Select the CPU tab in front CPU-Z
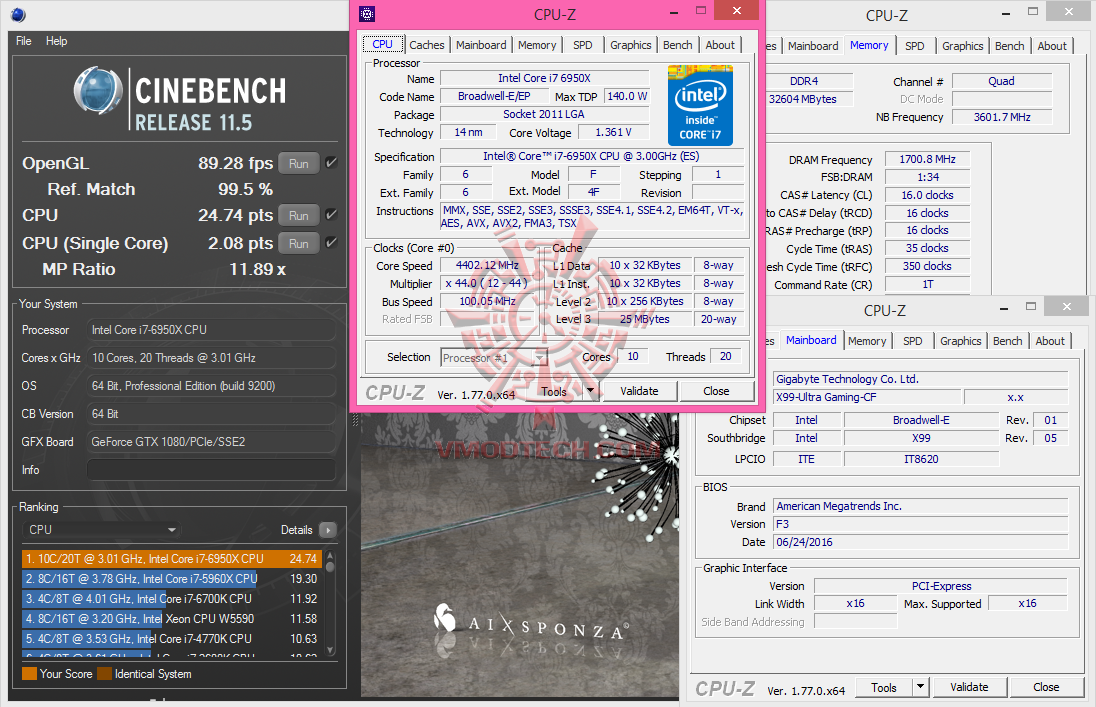This screenshot has height=707, width=1096. pos(382,44)
